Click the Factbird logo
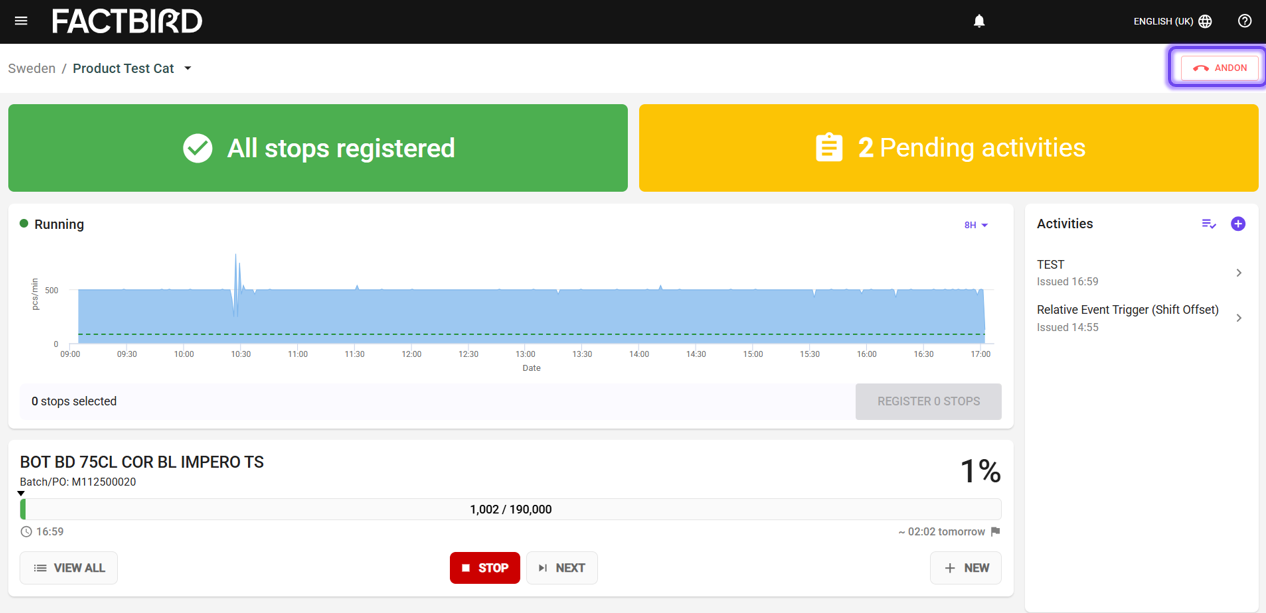This screenshot has width=1266, height=613. (x=127, y=20)
